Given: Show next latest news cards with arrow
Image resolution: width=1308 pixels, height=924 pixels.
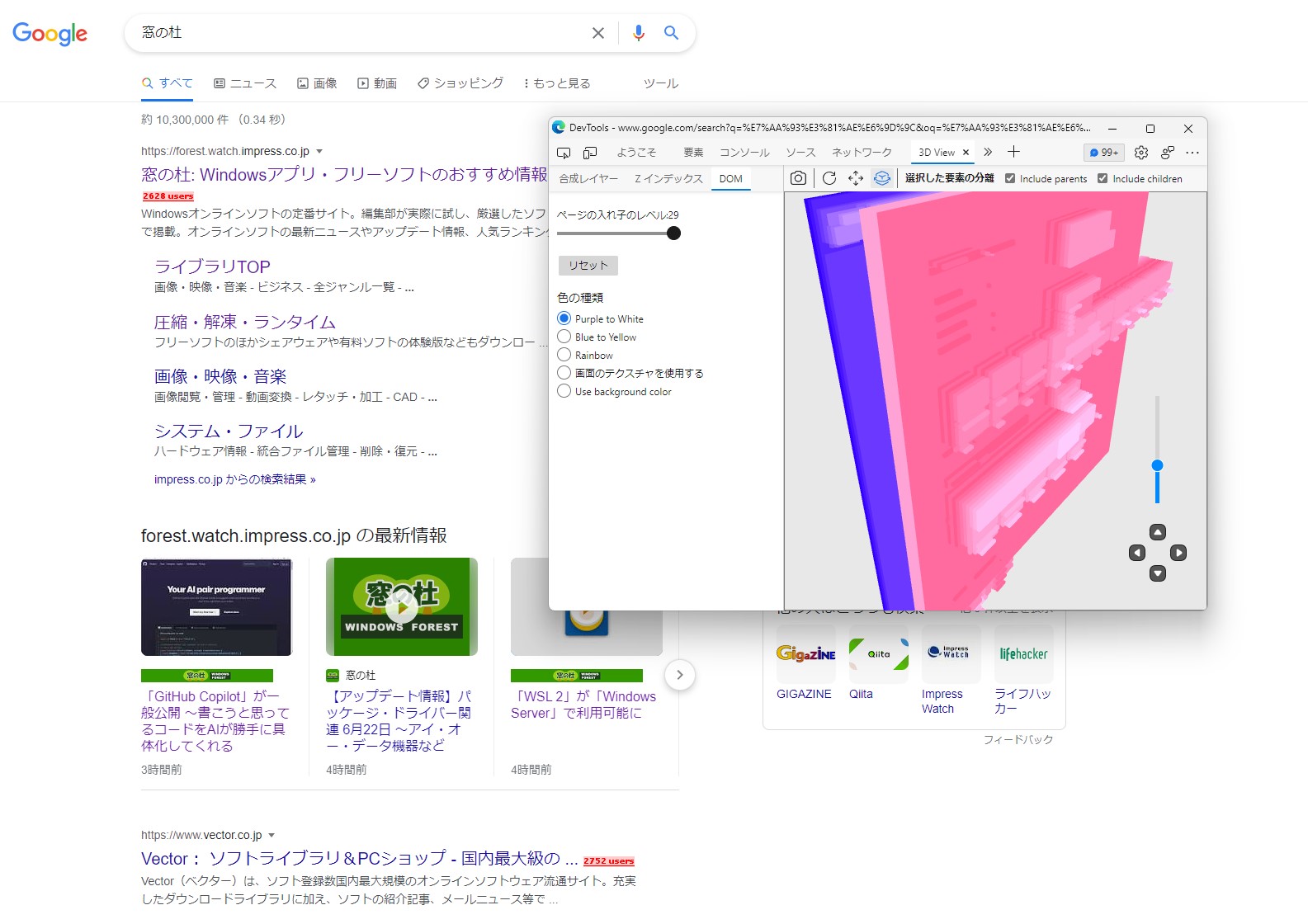Looking at the screenshot, I should [679, 675].
